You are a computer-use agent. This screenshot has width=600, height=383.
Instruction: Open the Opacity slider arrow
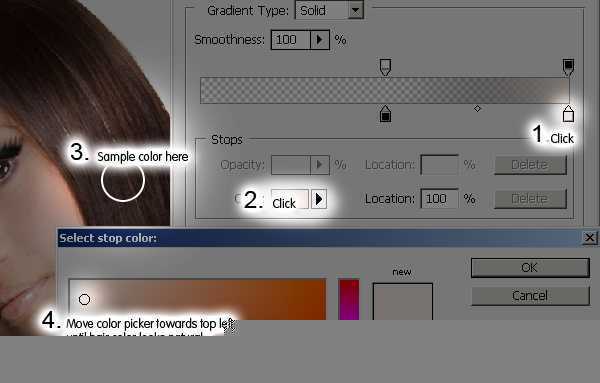click(x=320, y=165)
